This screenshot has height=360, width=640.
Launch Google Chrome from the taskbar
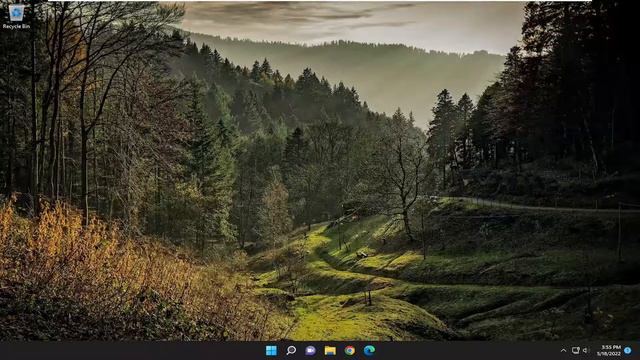pyautogui.click(x=350, y=350)
